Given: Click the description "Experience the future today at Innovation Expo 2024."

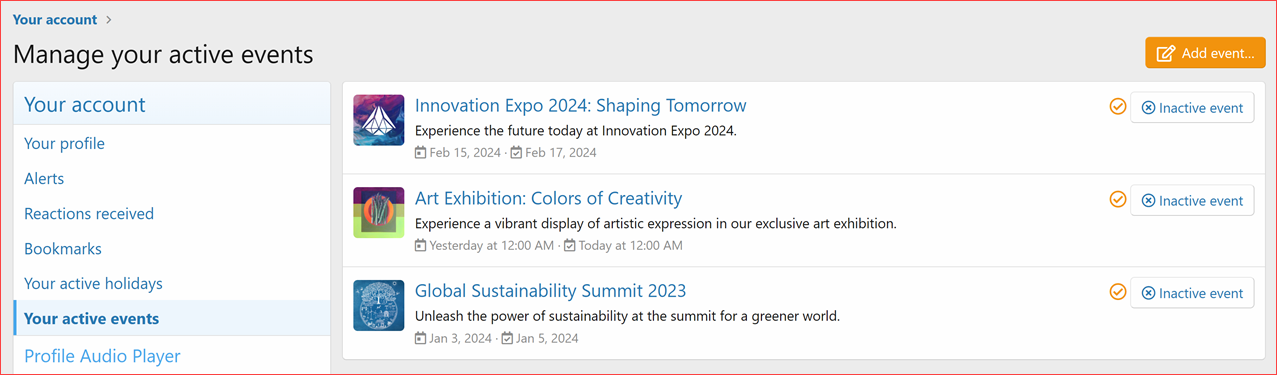Looking at the screenshot, I should tap(576, 130).
